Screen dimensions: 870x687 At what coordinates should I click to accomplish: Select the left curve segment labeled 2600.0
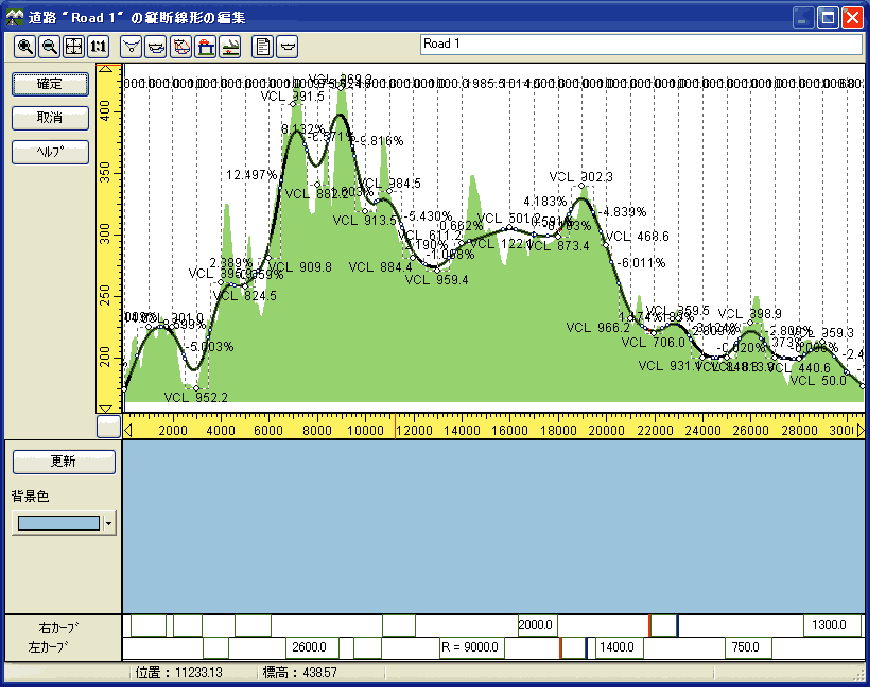click(311, 648)
